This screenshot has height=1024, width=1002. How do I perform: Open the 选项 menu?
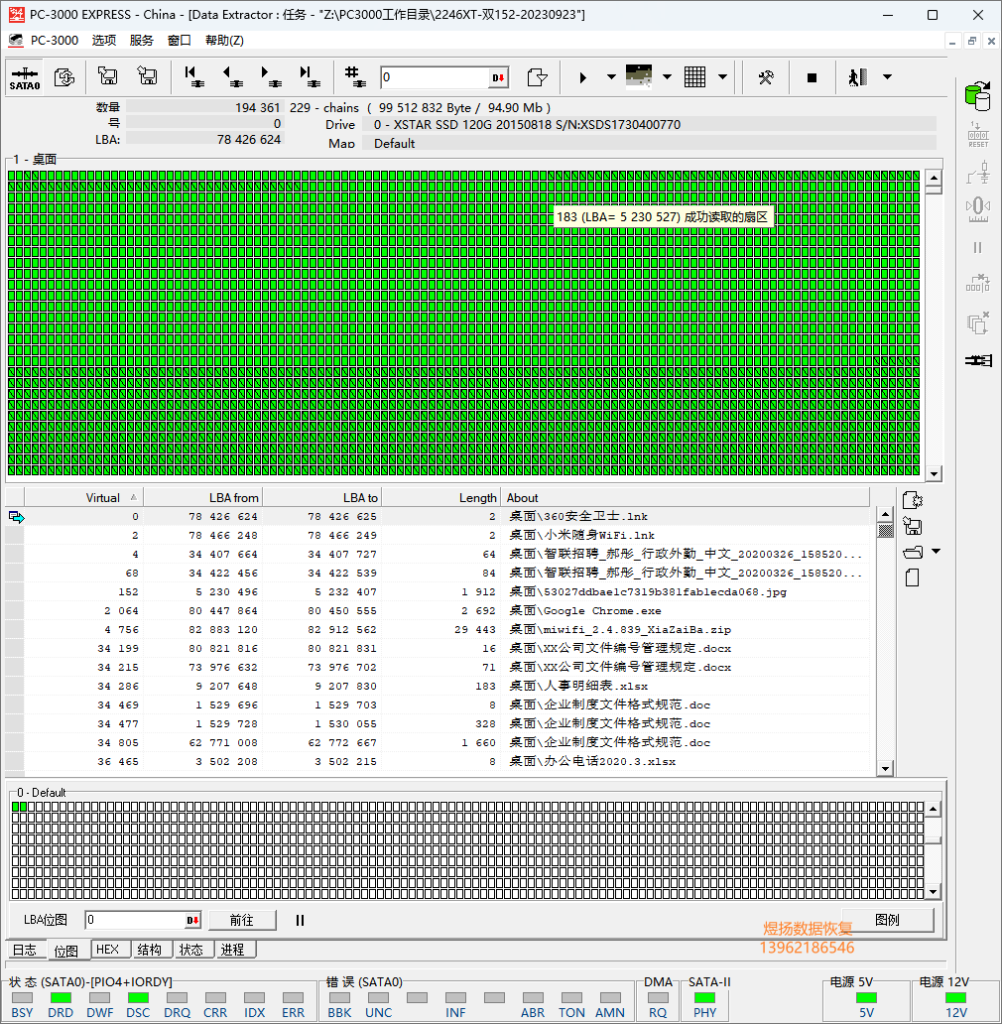(x=103, y=40)
